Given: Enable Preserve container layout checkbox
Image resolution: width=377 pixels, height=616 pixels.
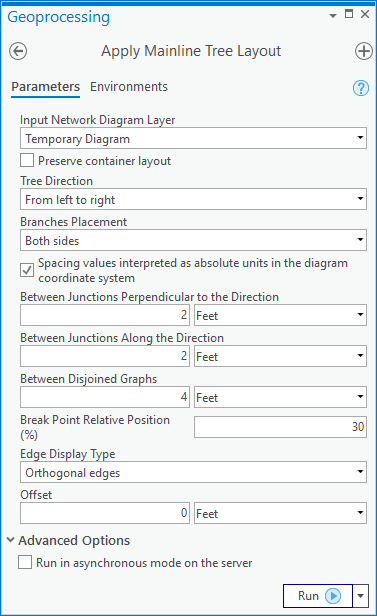Looking at the screenshot, I should (27, 161).
